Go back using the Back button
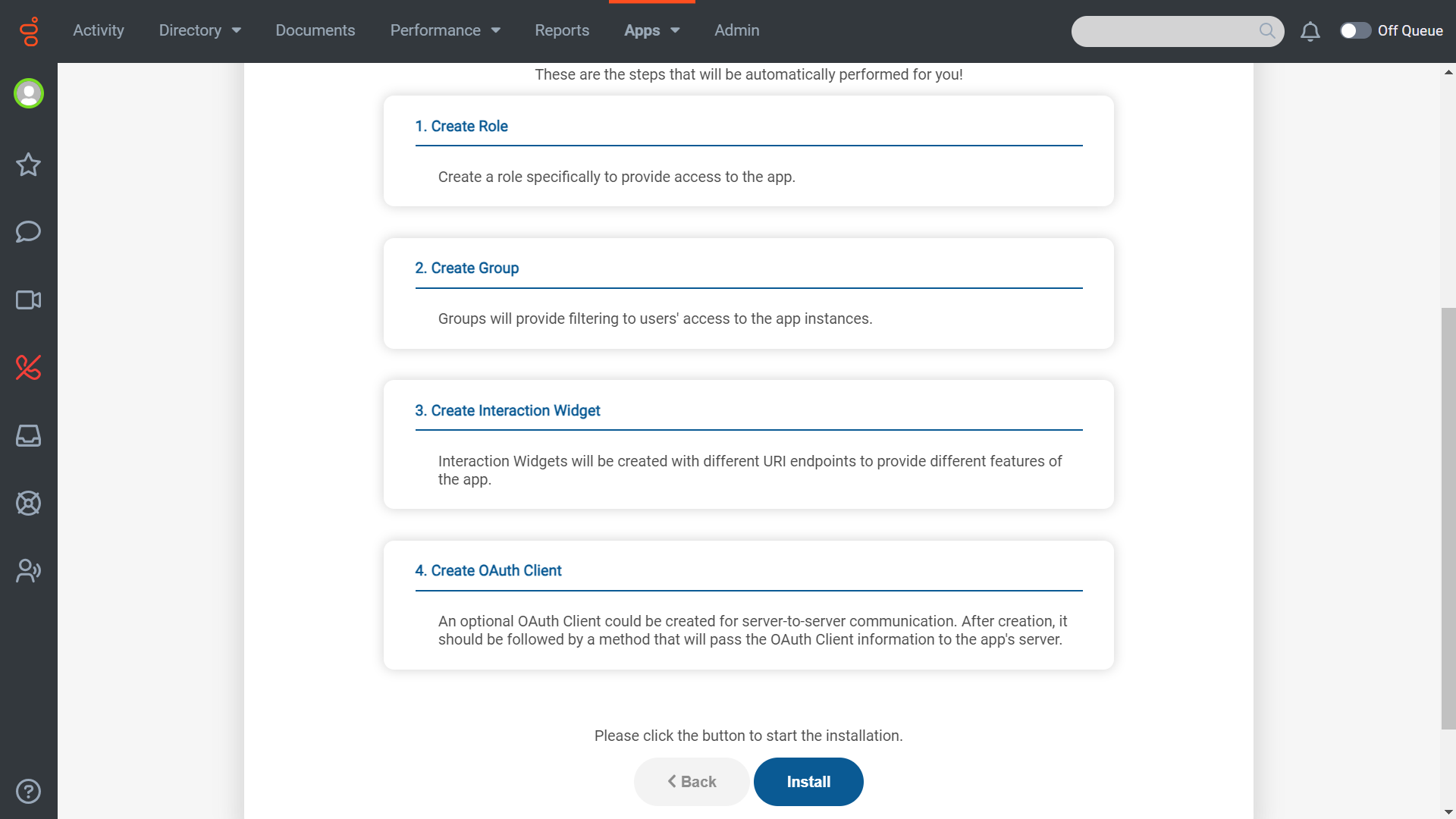The width and height of the screenshot is (1456, 819). coord(692,782)
